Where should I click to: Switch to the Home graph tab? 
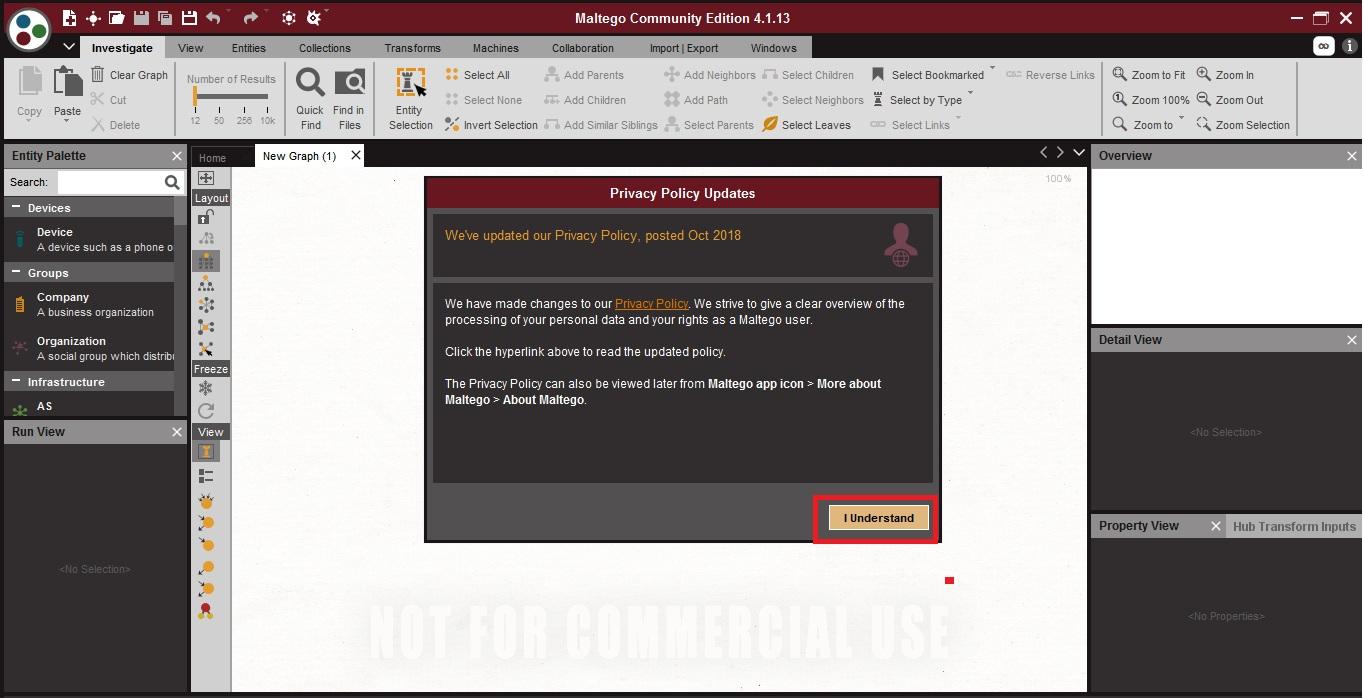[212, 158]
